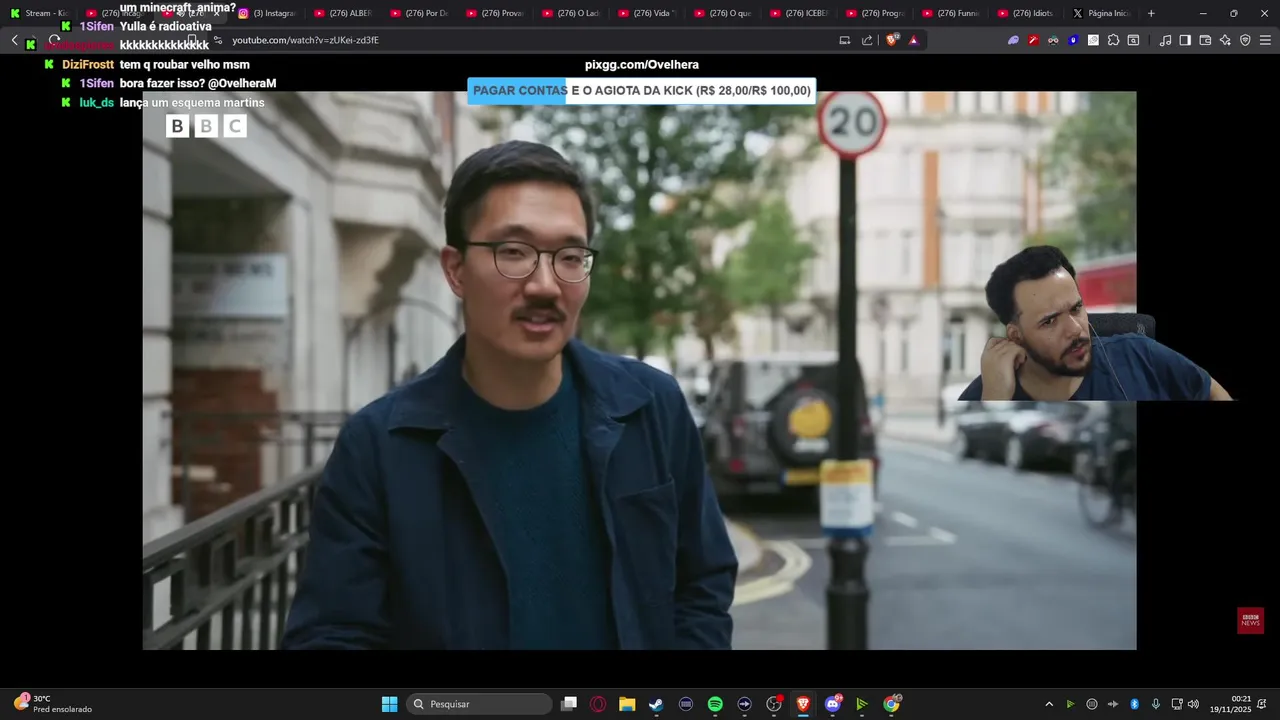Open Leo AI sparkle icon
This screenshot has height=720, width=1280.
coord(1225,40)
